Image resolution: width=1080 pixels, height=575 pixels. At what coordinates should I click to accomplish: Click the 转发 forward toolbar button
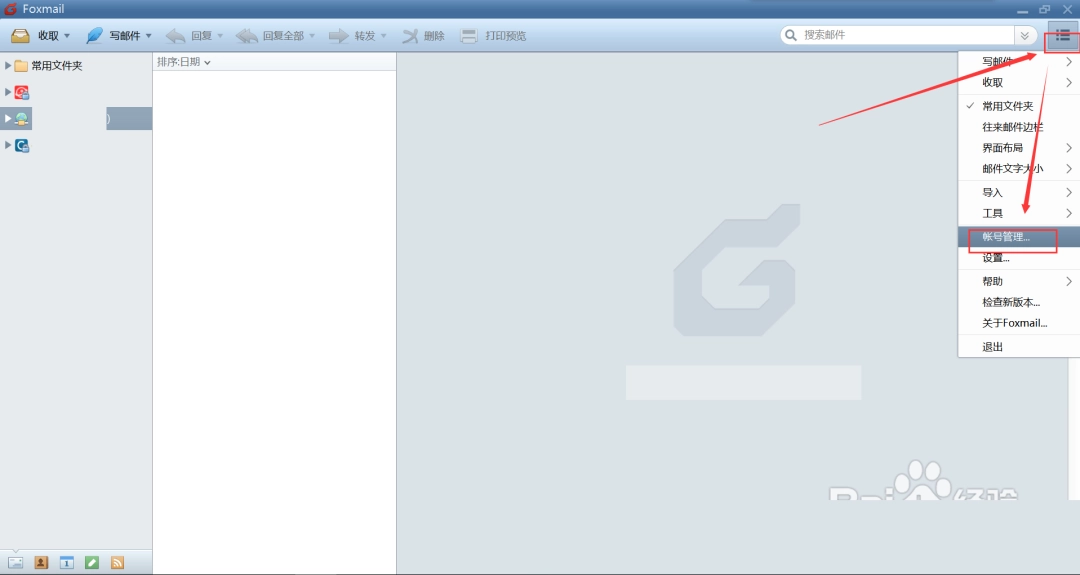[x=351, y=36]
